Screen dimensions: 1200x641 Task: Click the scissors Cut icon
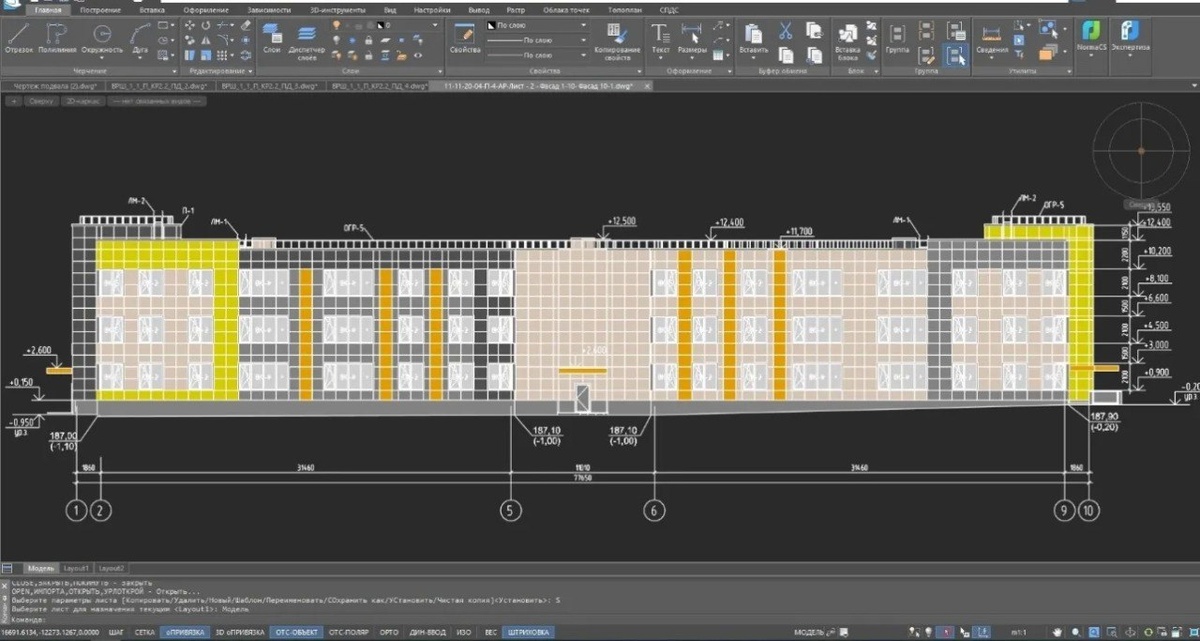click(785, 30)
